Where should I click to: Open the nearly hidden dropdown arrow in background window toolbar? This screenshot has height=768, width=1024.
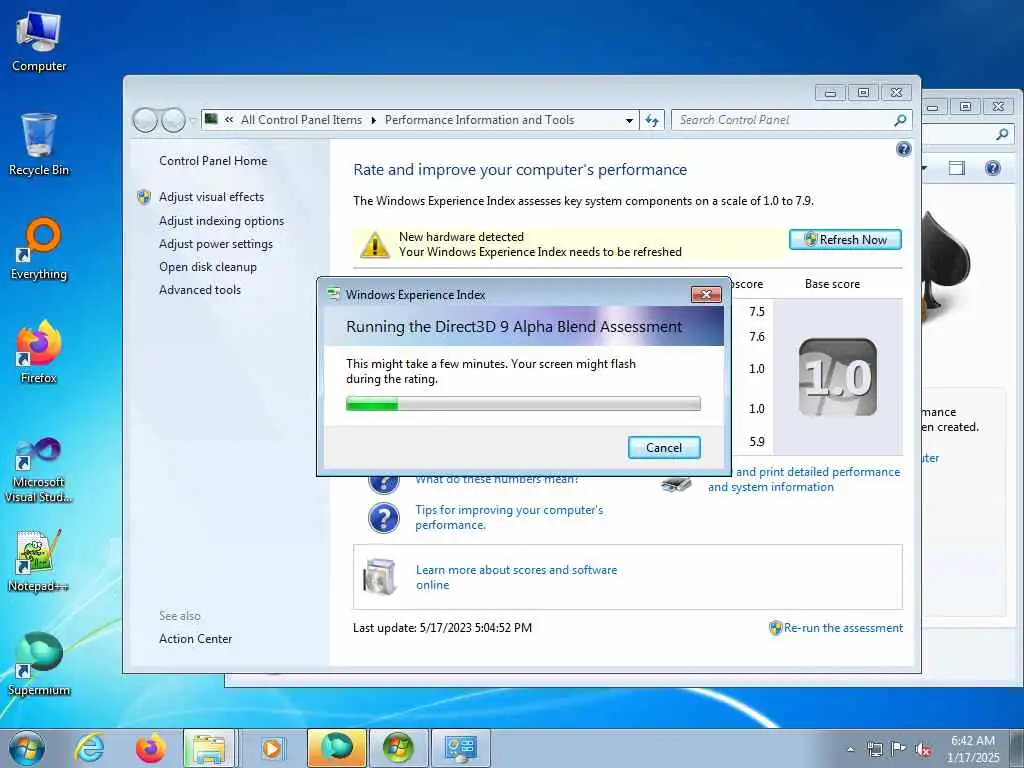pyautogui.click(x=925, y=168)
